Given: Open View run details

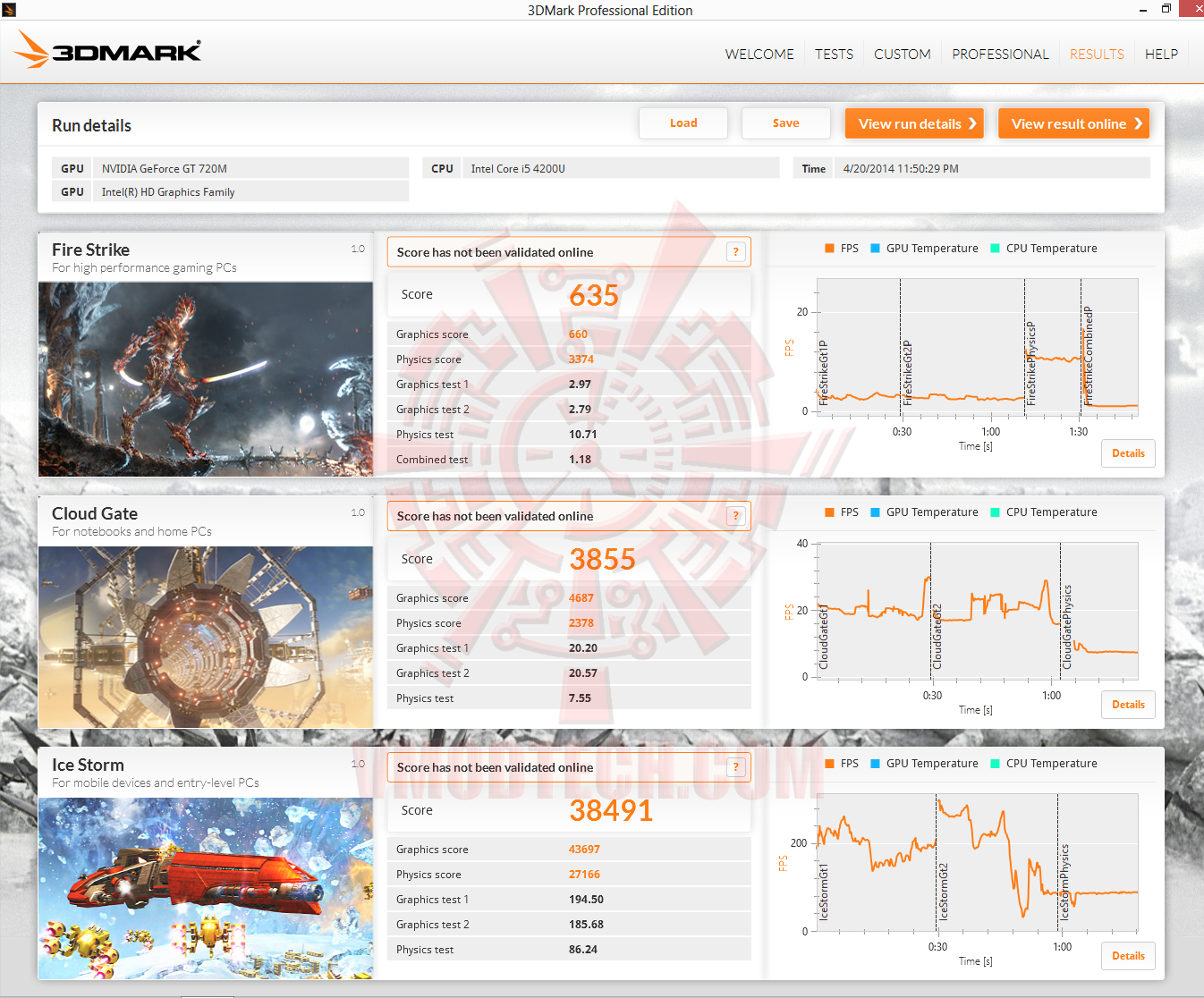Looking at the screenshot, I should click(914, 123).
